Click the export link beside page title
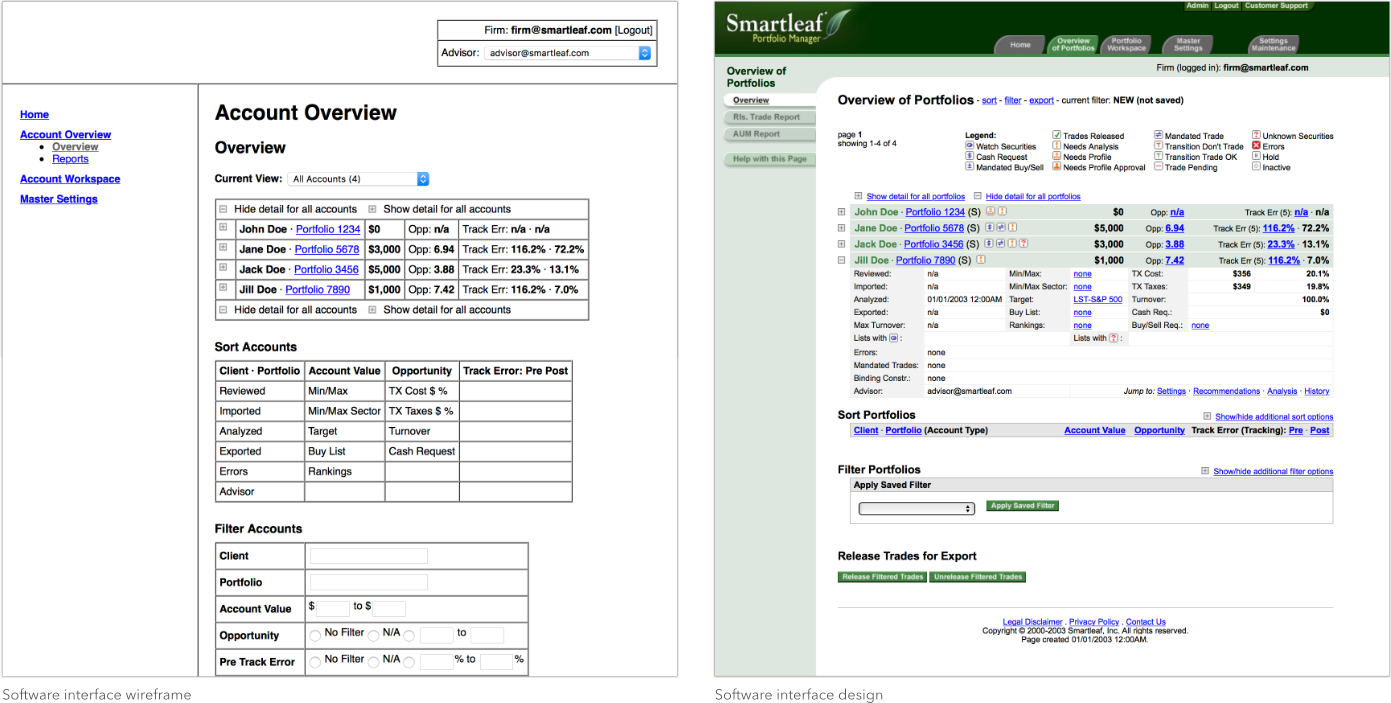This screenshot has height=703, width=1391. (1041, 101)
